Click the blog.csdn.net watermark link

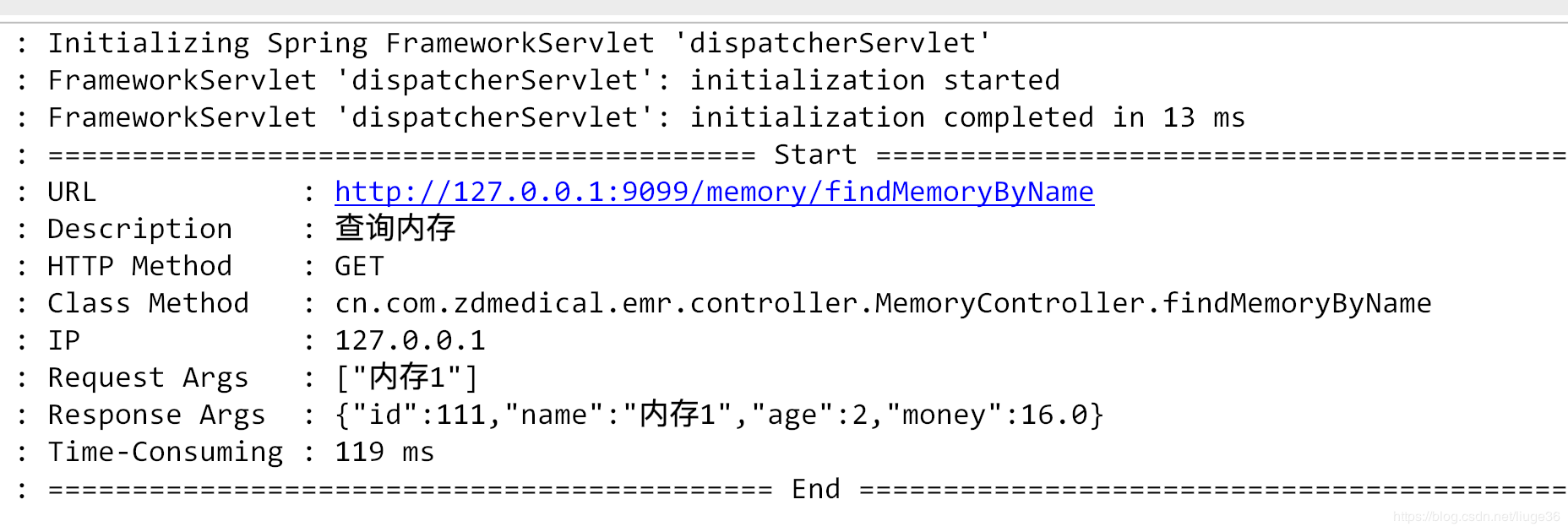tap(1476, 517)
